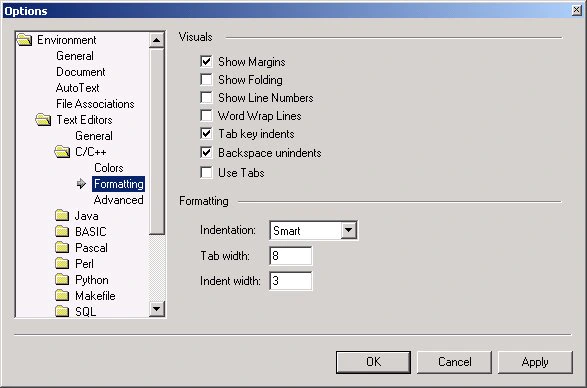Select the C/C++ tree node
Viewport: 587px width, 388px height.
tap(91, 152)
